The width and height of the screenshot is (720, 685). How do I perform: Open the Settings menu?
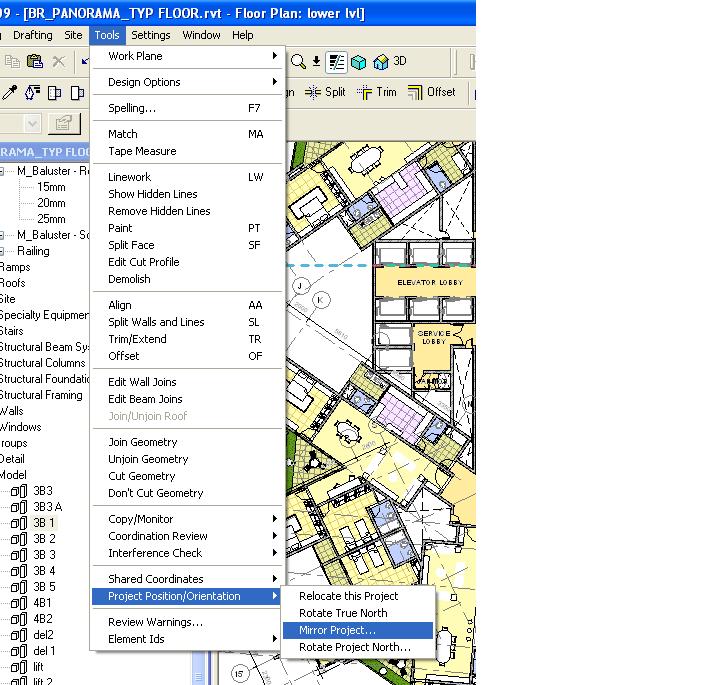point(151,35)
